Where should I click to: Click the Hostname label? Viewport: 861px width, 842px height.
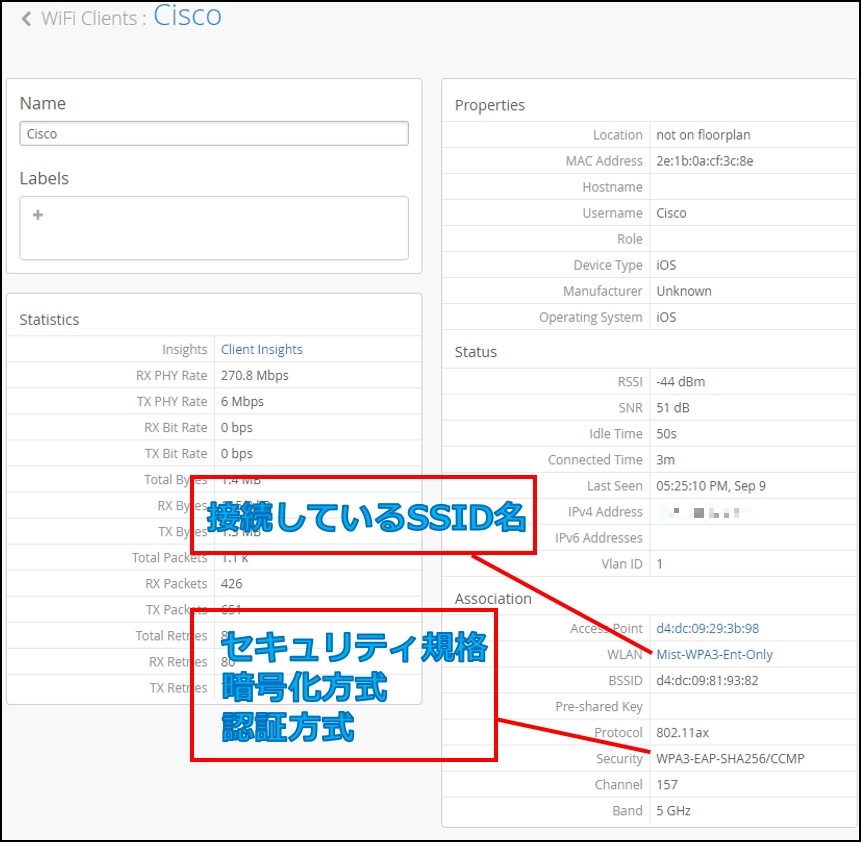click(612, 187)
